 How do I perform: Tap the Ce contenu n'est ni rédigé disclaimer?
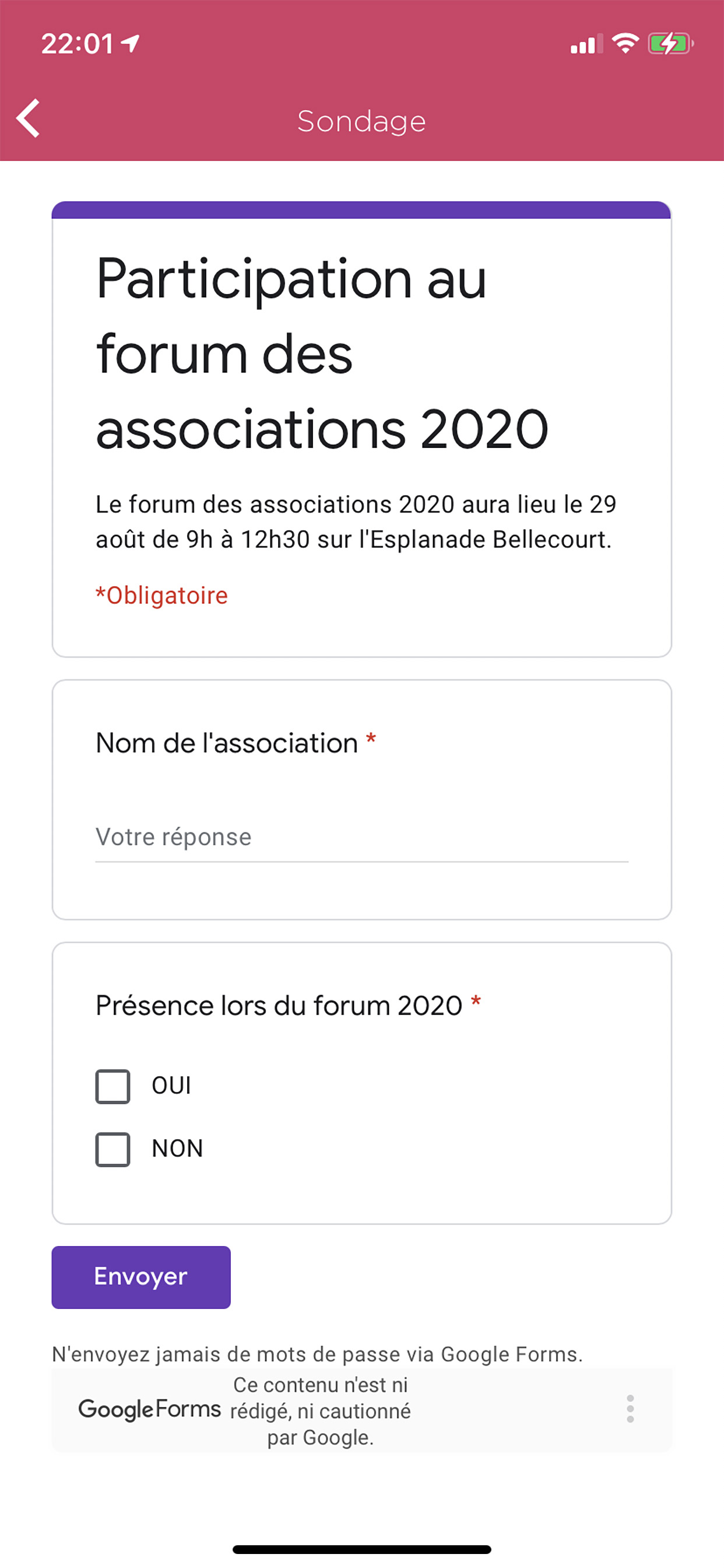click(321, 1411)
